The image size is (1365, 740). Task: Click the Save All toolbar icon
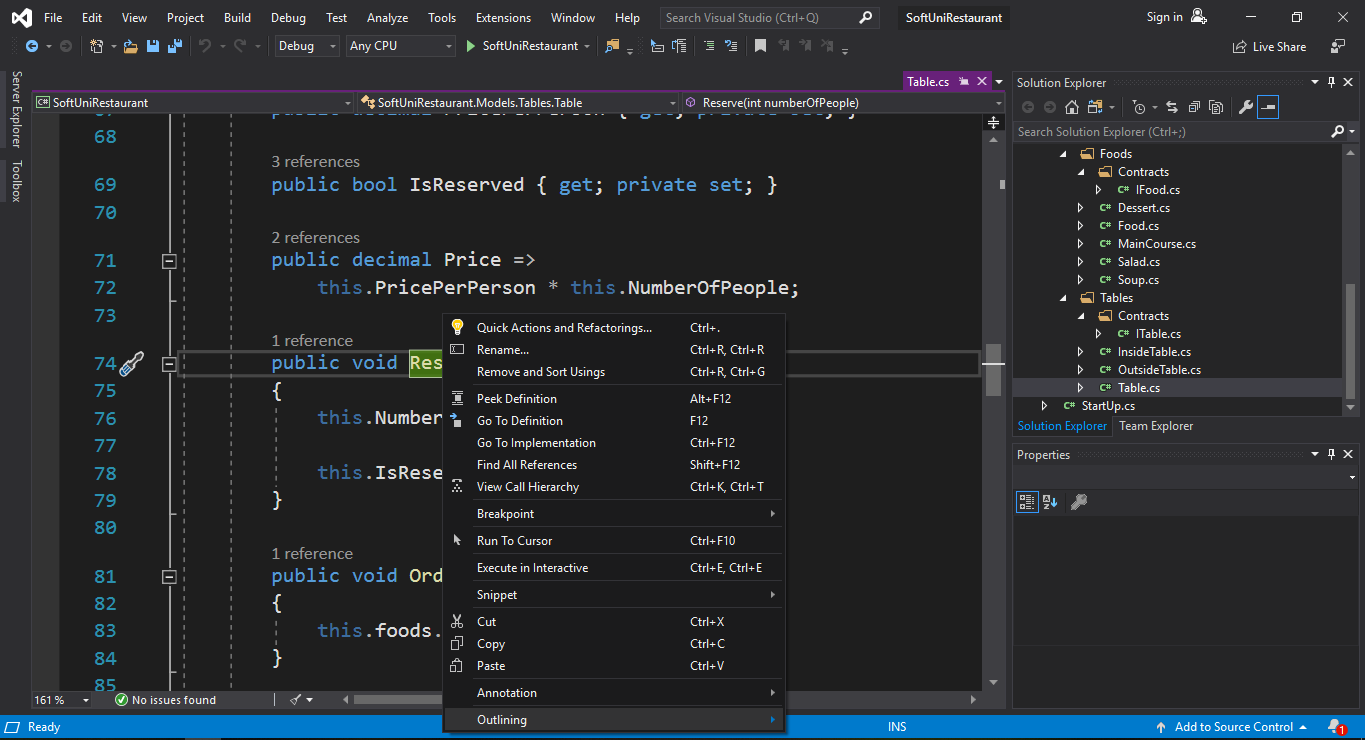tap(175, 46)
